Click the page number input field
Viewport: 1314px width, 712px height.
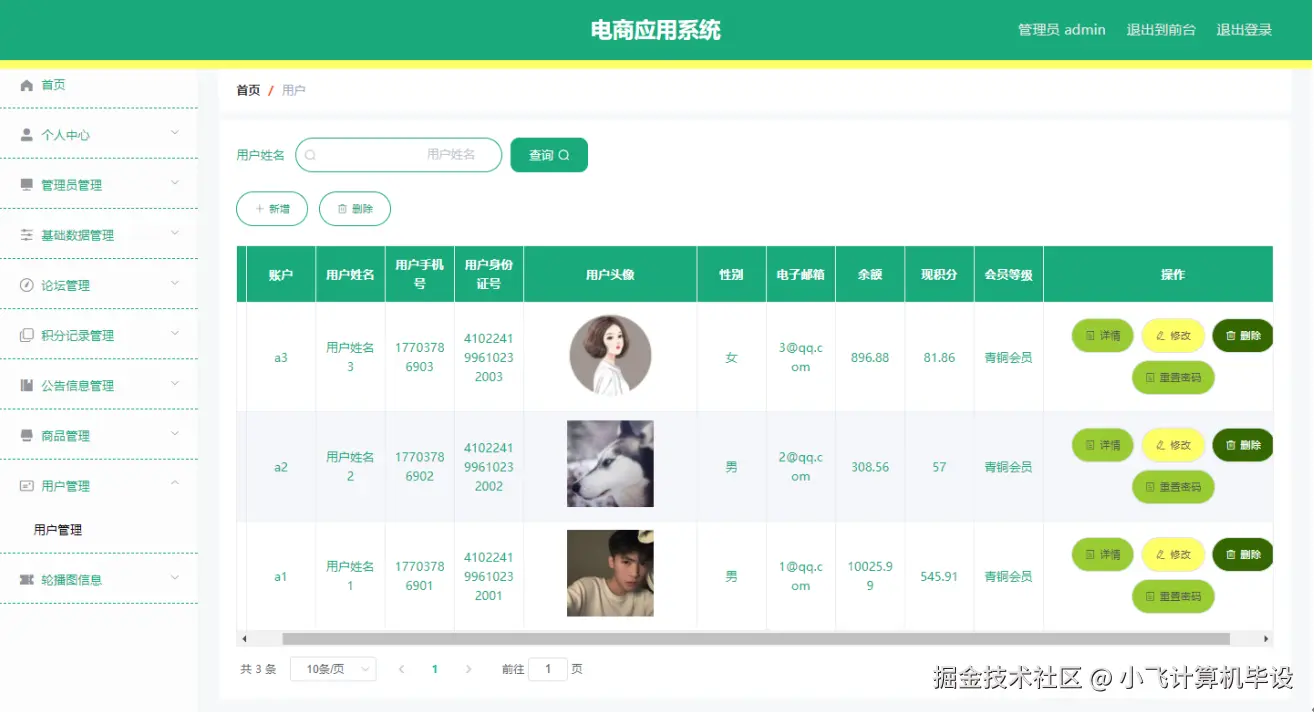click(547, 668)
